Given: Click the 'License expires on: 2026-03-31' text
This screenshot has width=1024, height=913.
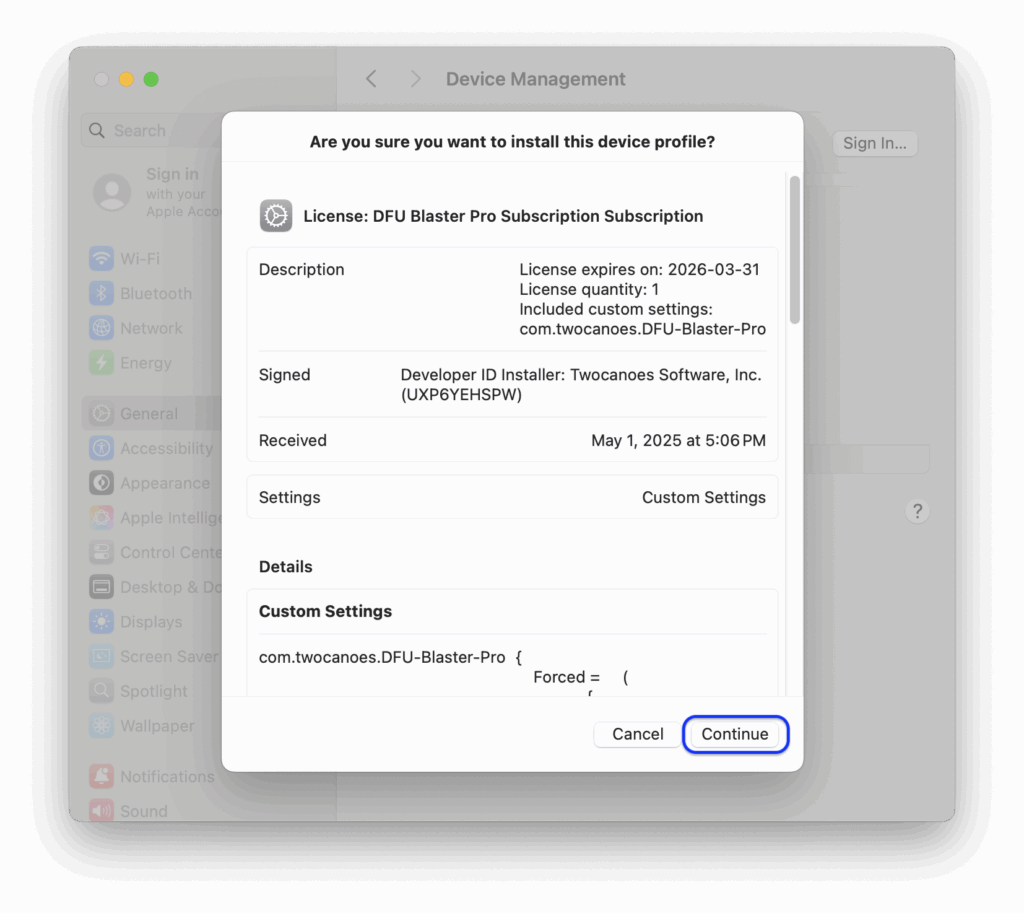Looking at the screenshot, I should (x=639, y=270).
